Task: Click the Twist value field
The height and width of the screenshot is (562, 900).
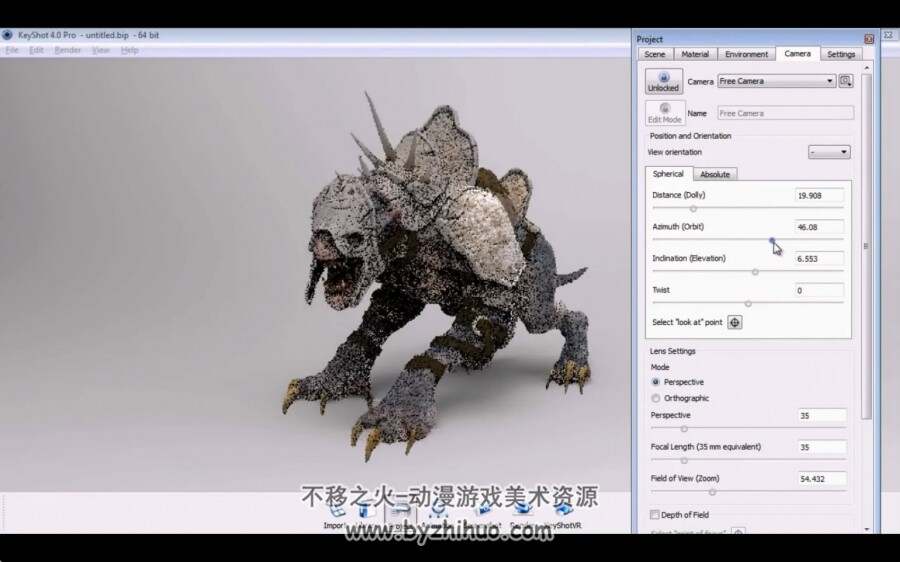Action: (x=819, y=290)
